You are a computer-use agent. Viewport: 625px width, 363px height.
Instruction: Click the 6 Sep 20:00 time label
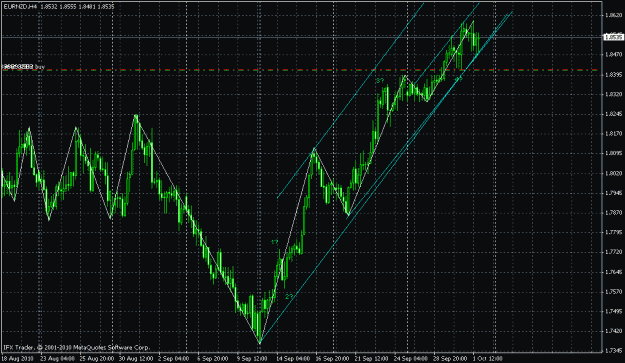[213, 358]
